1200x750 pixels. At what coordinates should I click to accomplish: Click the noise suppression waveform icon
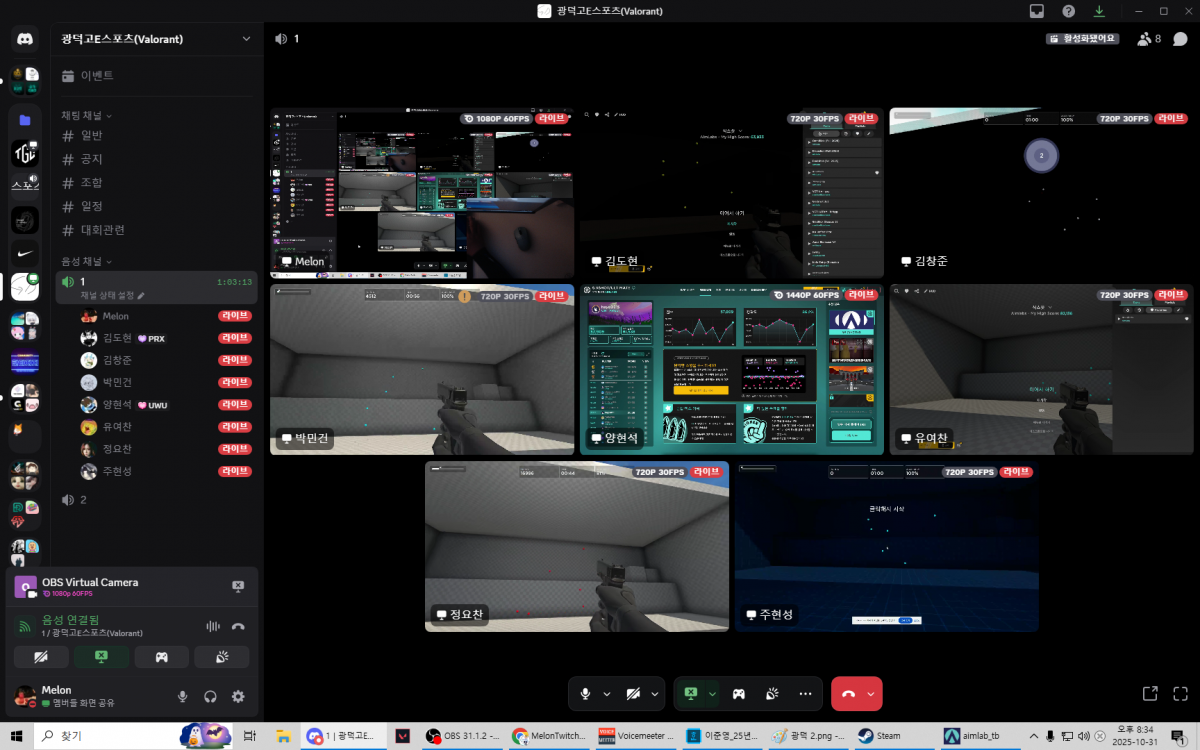(x=212, y=626)
